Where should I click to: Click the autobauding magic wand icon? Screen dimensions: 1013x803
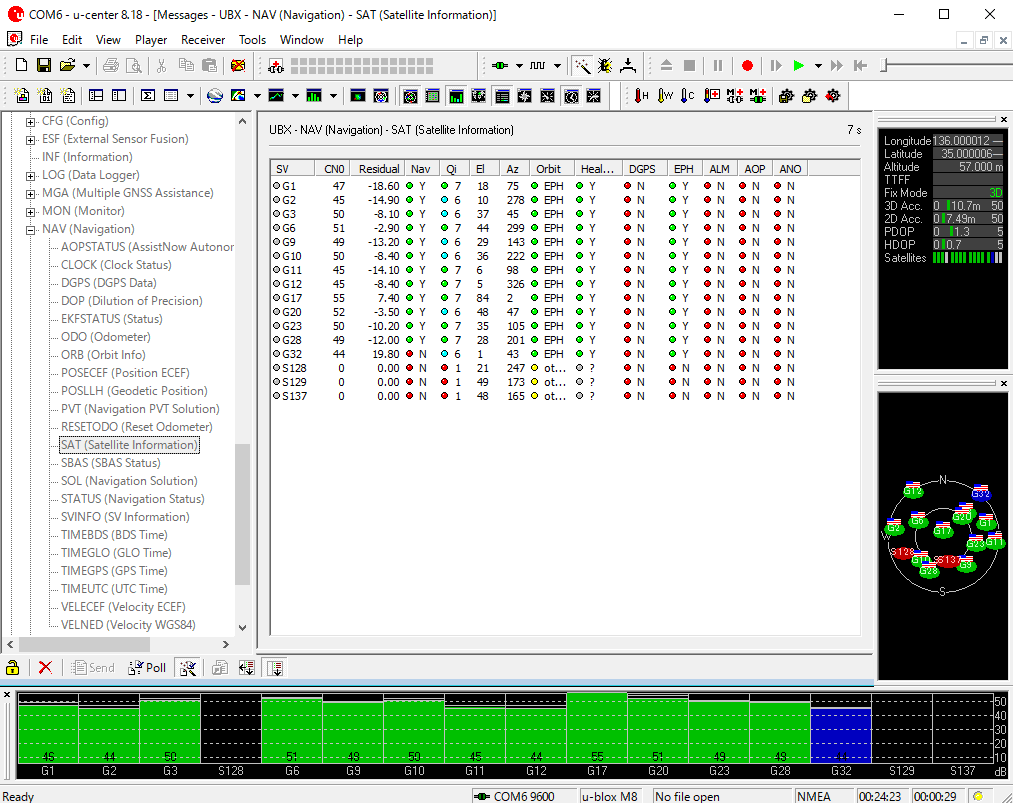(x=582, y=66)
